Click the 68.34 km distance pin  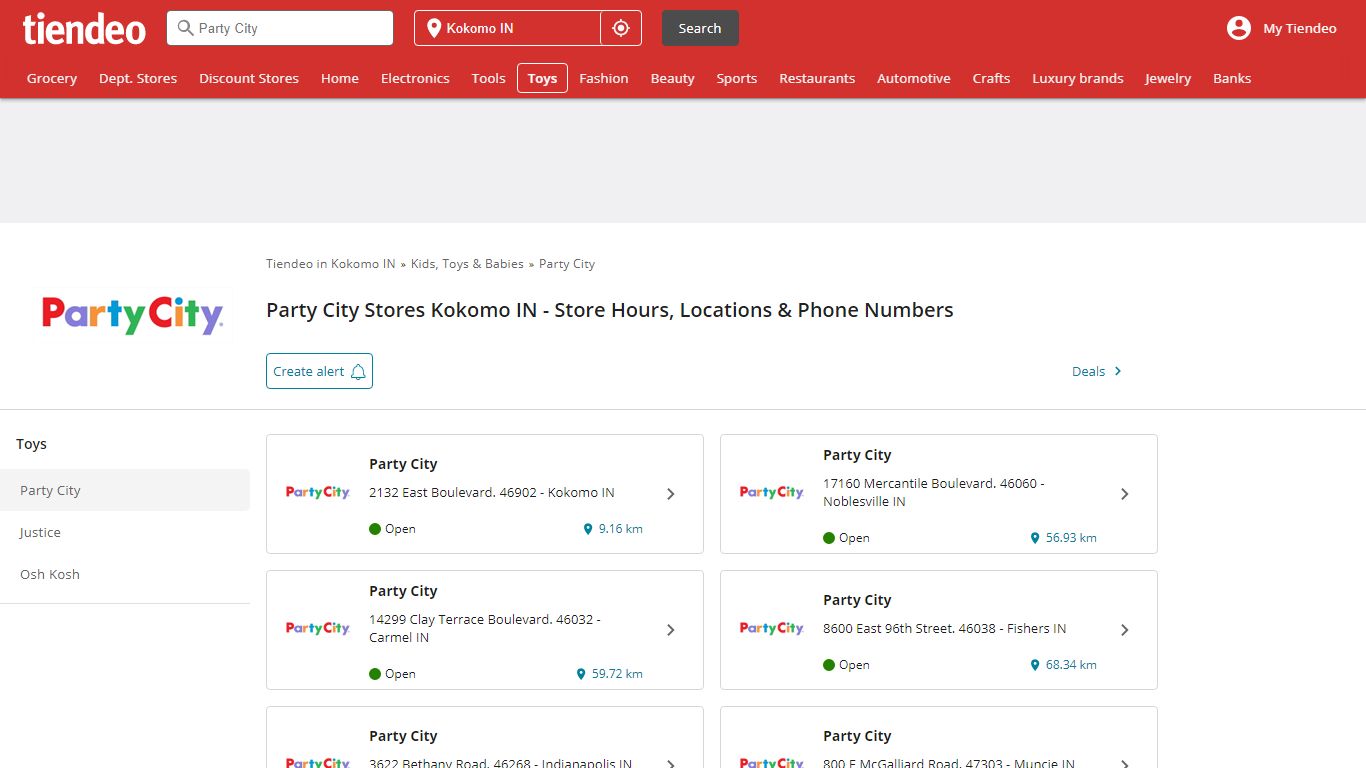(1035, 665)
